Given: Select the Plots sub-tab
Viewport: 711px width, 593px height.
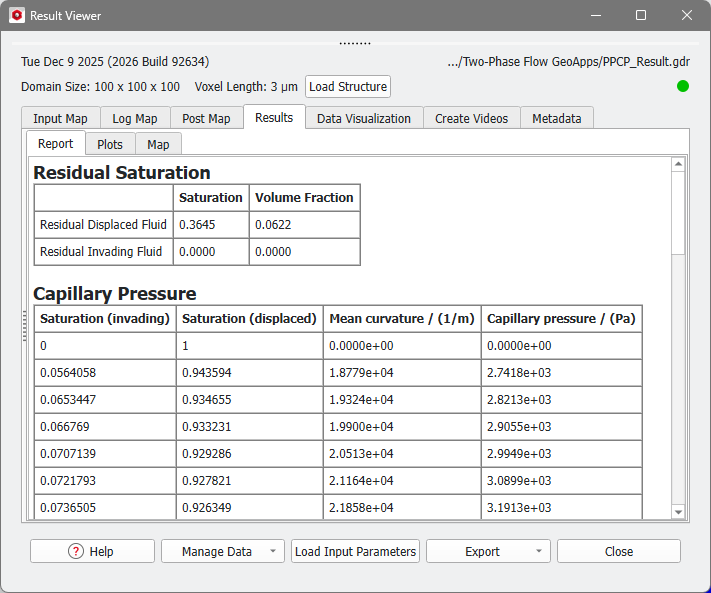Looking at the screenshot, I should 110,144.
